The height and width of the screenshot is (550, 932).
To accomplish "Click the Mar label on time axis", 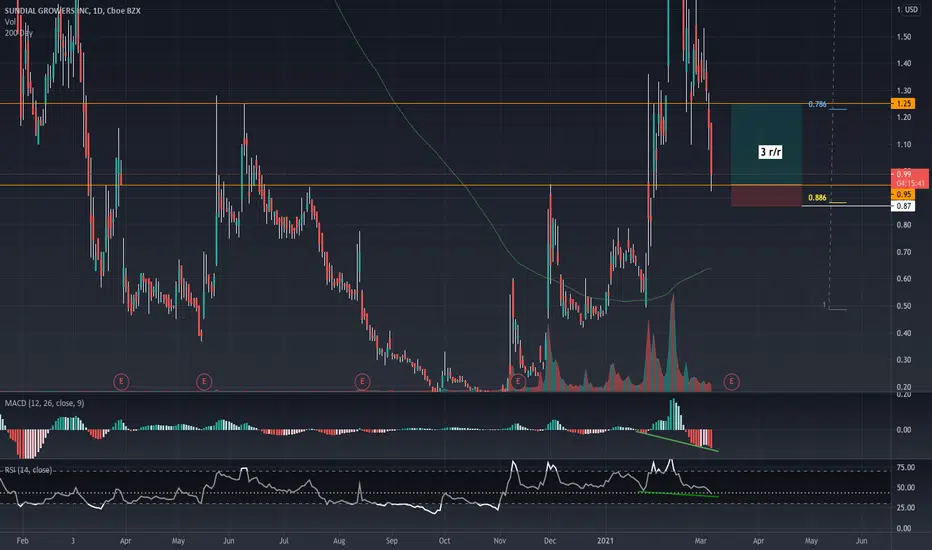I will point(701,540).
